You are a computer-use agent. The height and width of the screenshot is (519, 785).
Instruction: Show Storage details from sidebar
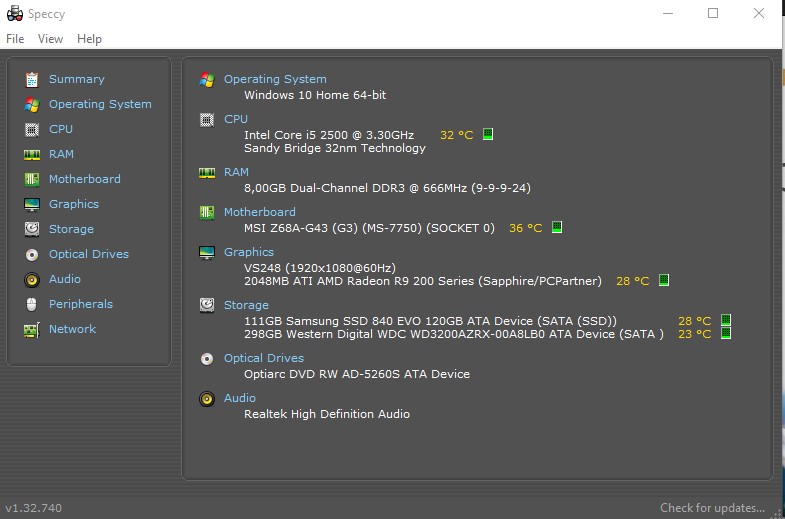click(x=71, y=229)
